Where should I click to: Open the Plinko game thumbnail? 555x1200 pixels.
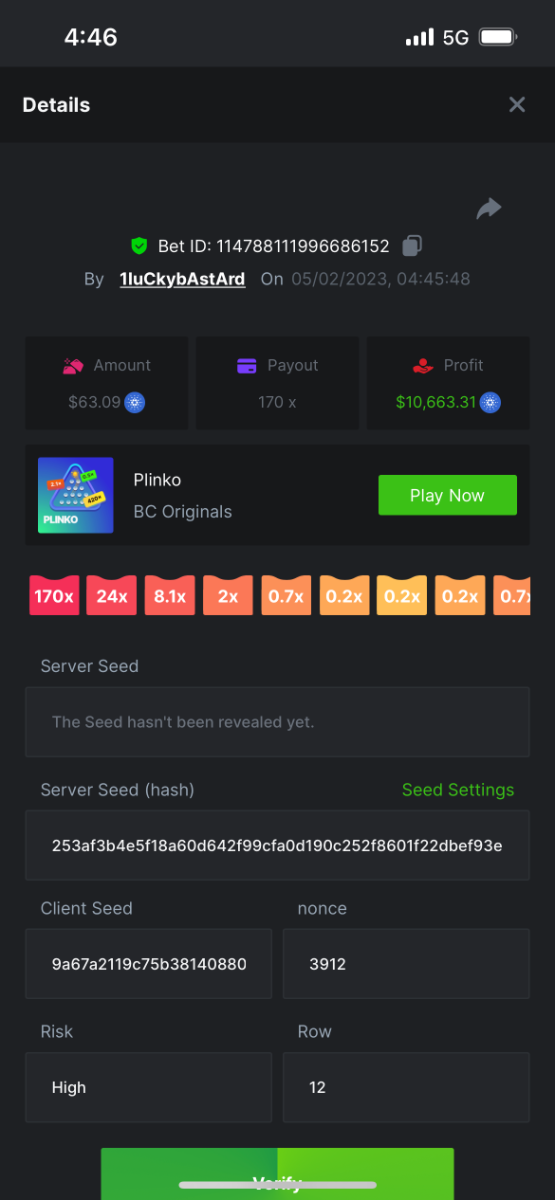tap(76, 495)
